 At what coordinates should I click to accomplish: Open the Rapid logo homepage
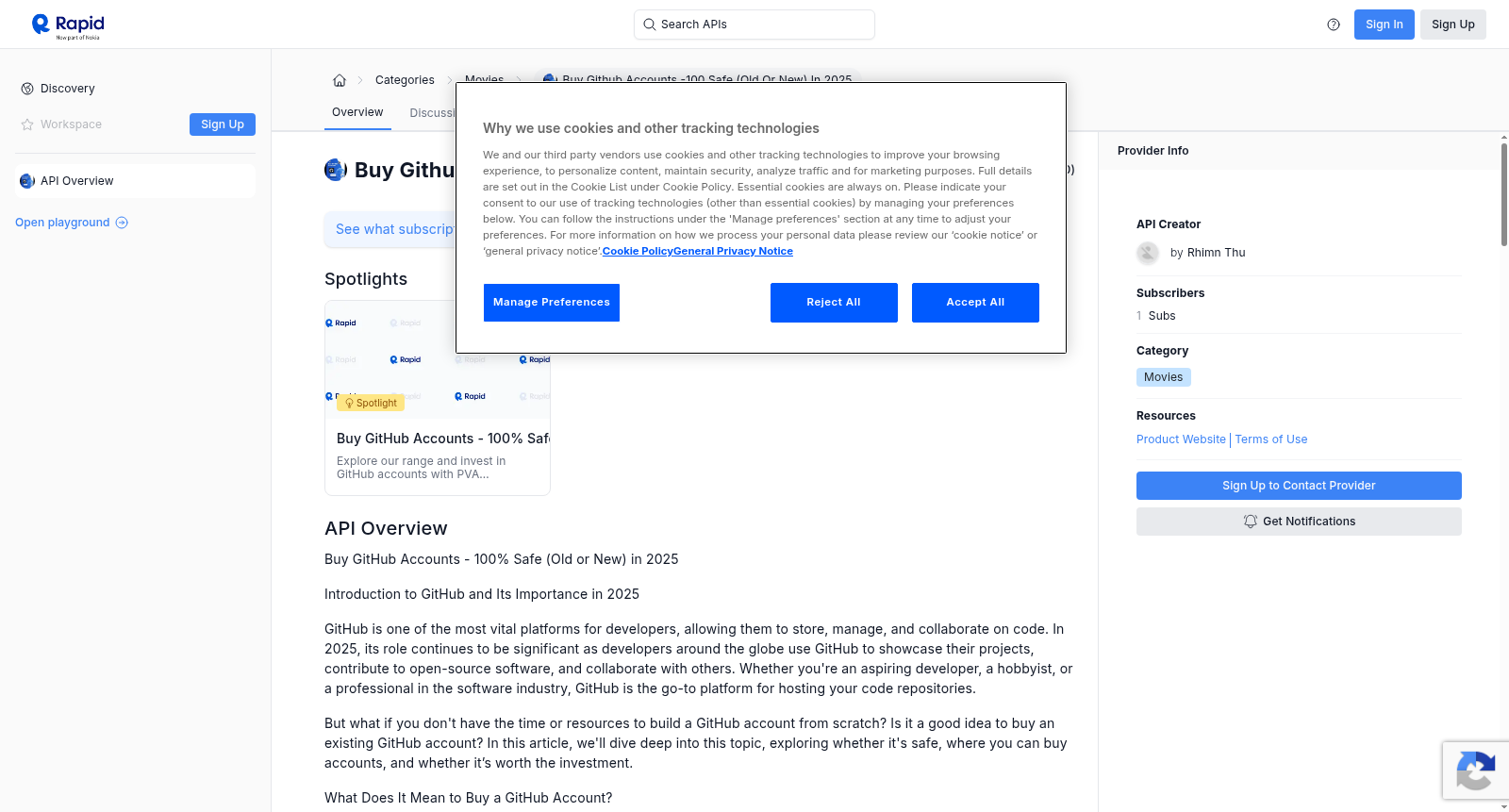tap(68, 25)
